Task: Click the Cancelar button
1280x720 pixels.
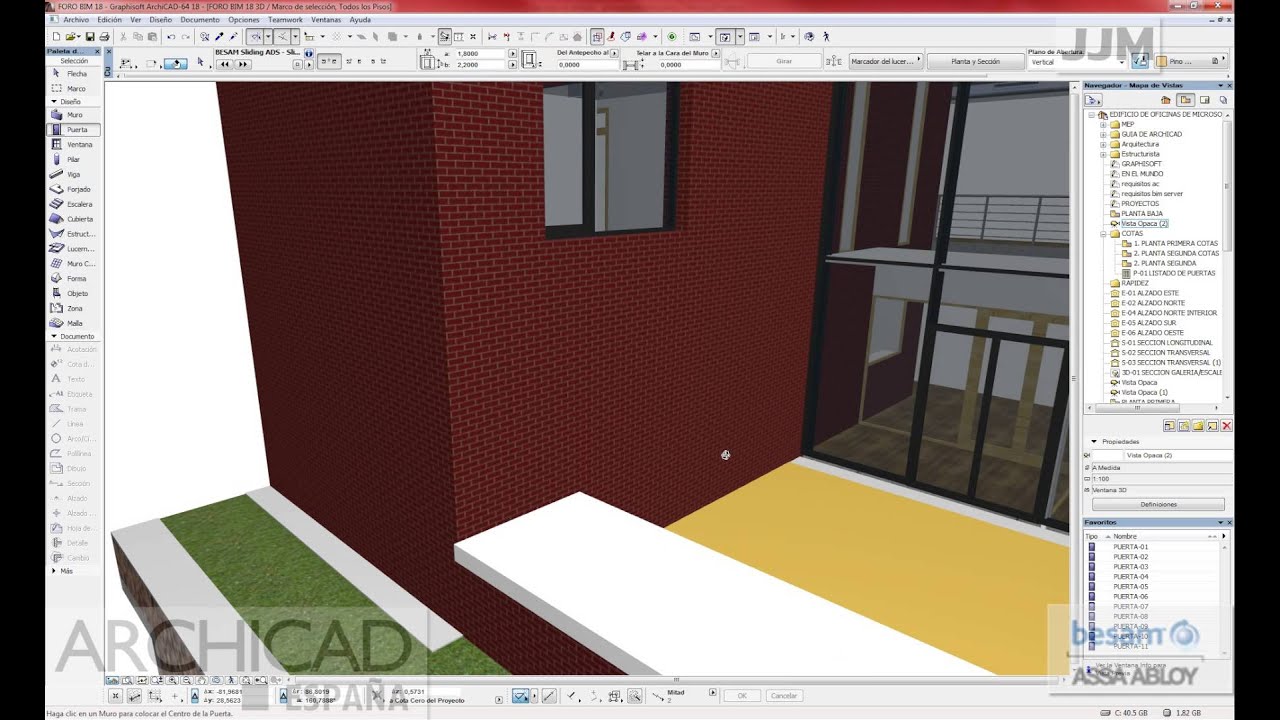Action: coord(784,696)
